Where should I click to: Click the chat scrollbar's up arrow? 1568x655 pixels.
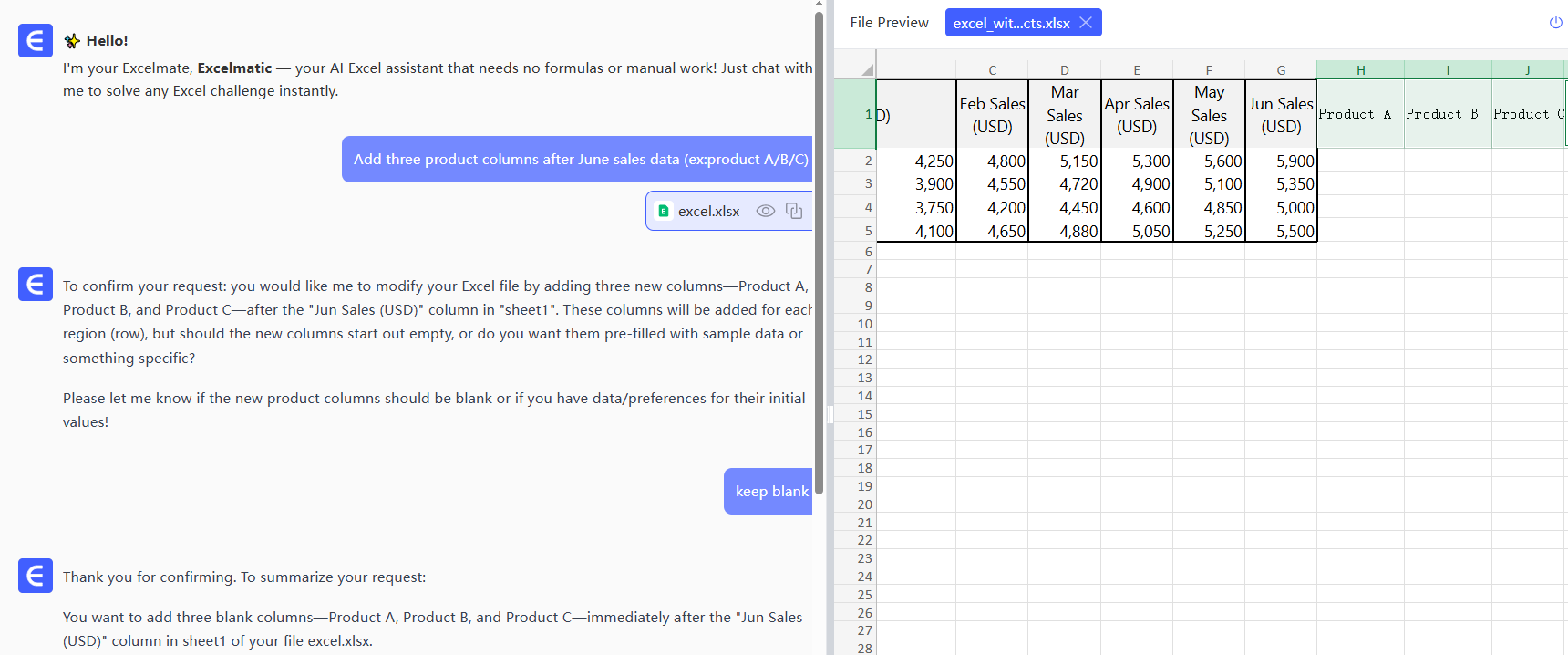(819, 5)
